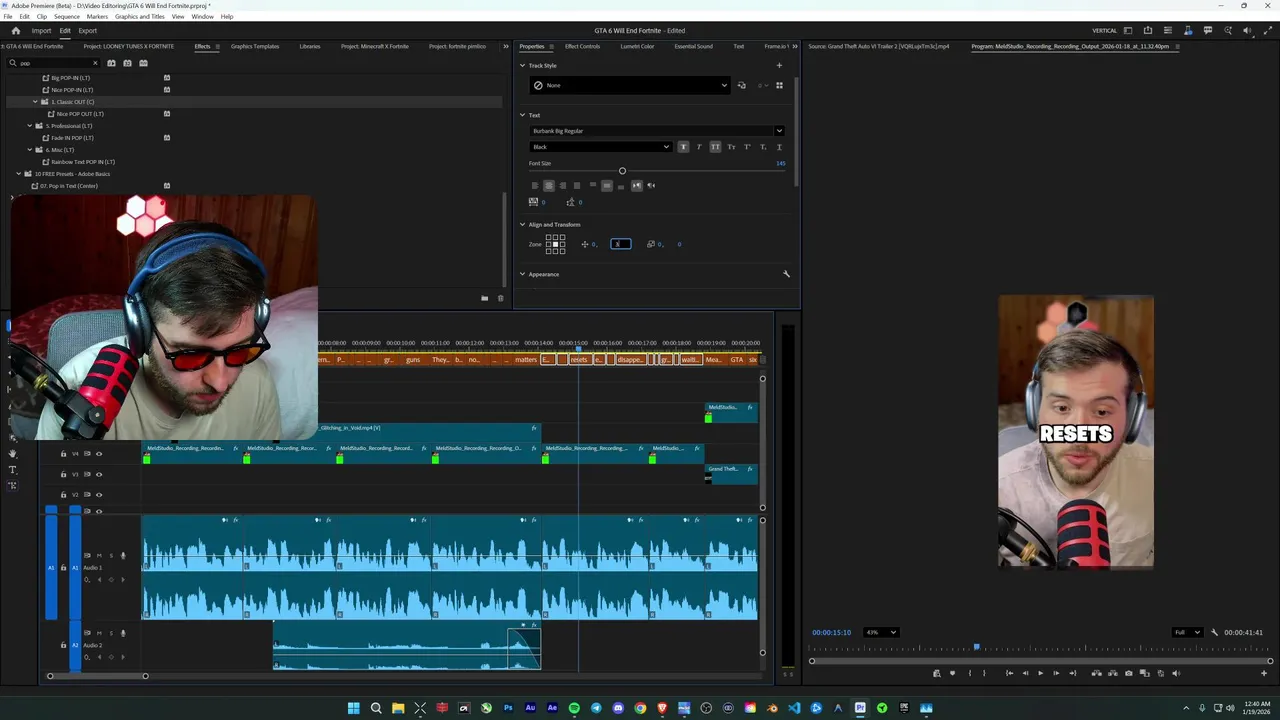Viewport: 1280px width, 720px height.
Task: Open the Black font style dropdown
Action: [x=600, y=147]
